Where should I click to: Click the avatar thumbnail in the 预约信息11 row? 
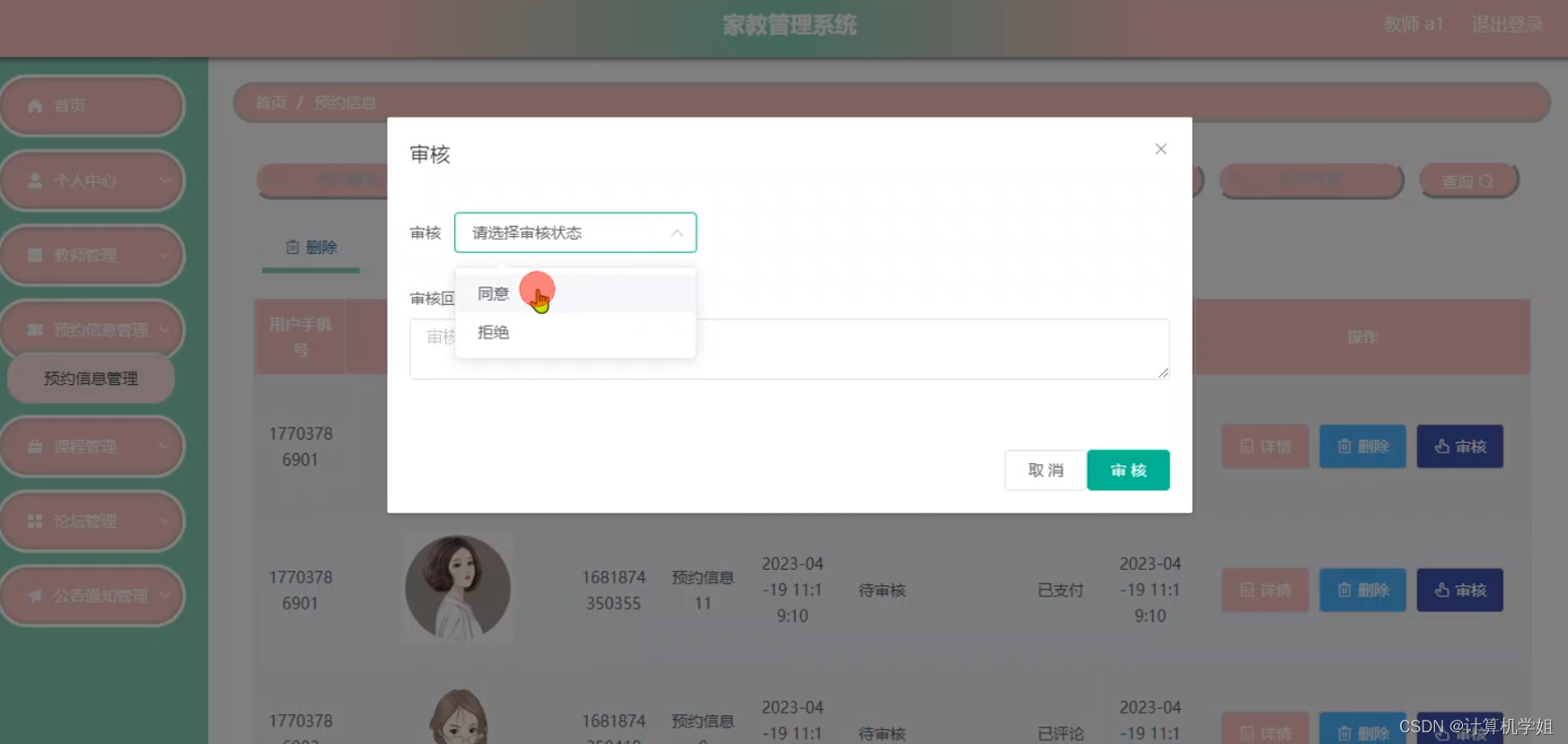click(458, 588)
